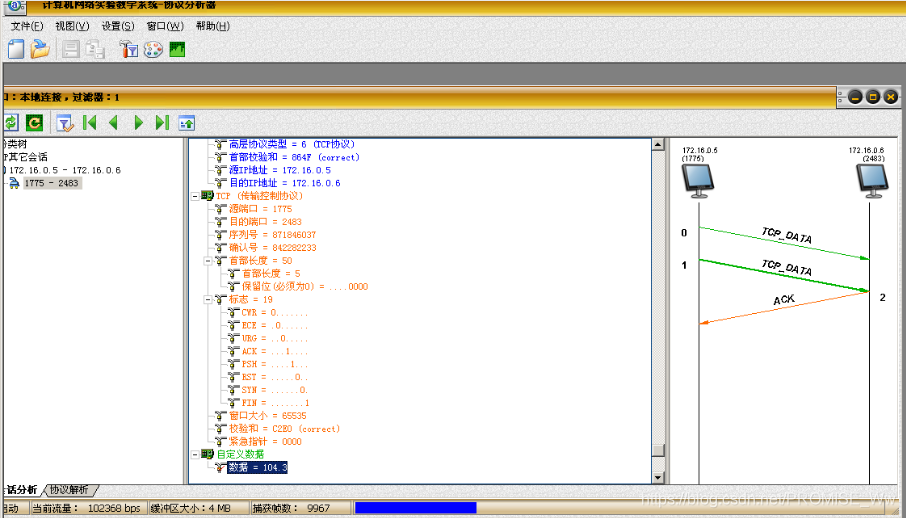The height and width of the screenshot is (518, 906).
Task: Select the ACK flag row
Action: tap(274, 351)
